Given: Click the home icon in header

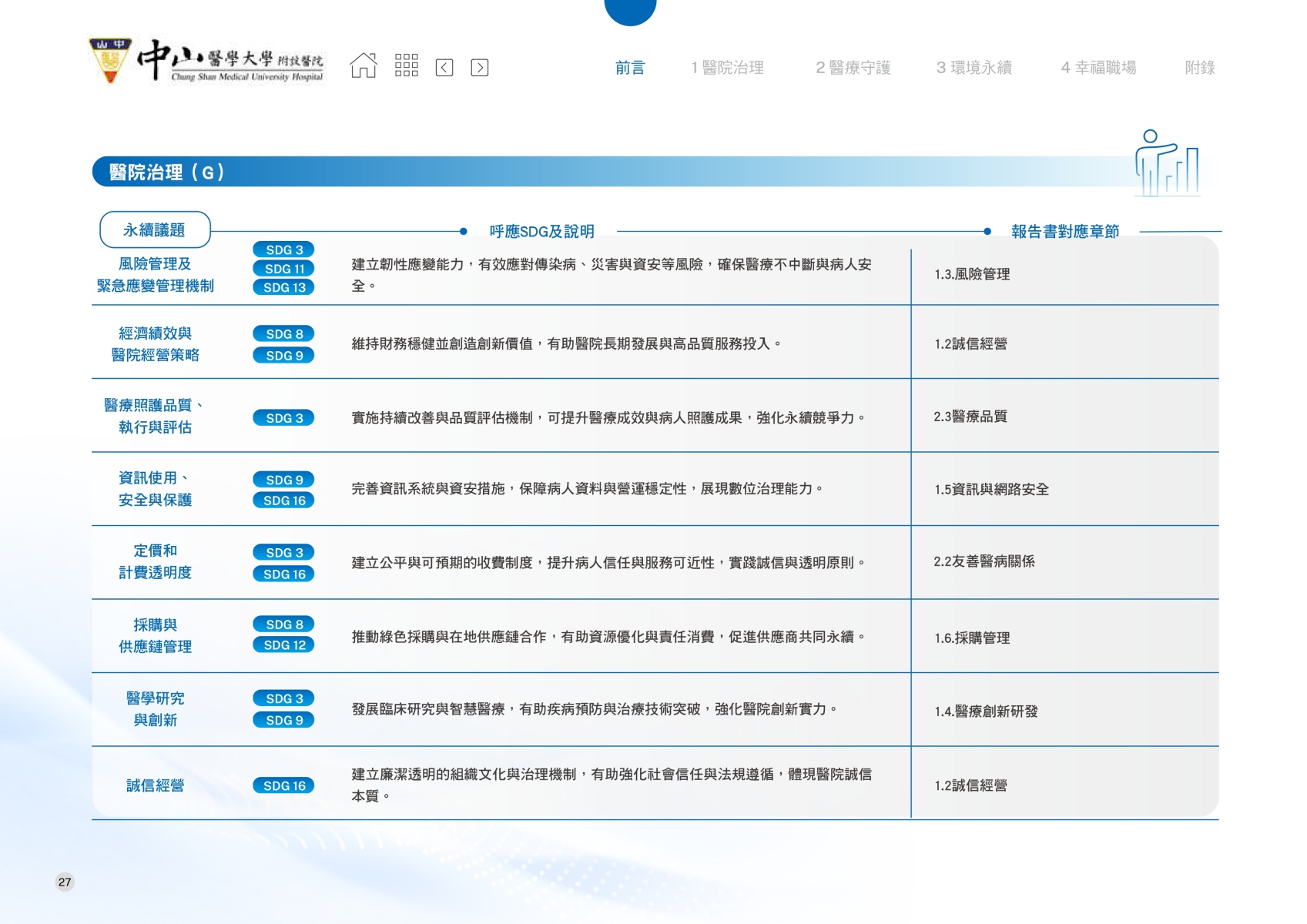Looking at the screenshot, I should point(364,66).
